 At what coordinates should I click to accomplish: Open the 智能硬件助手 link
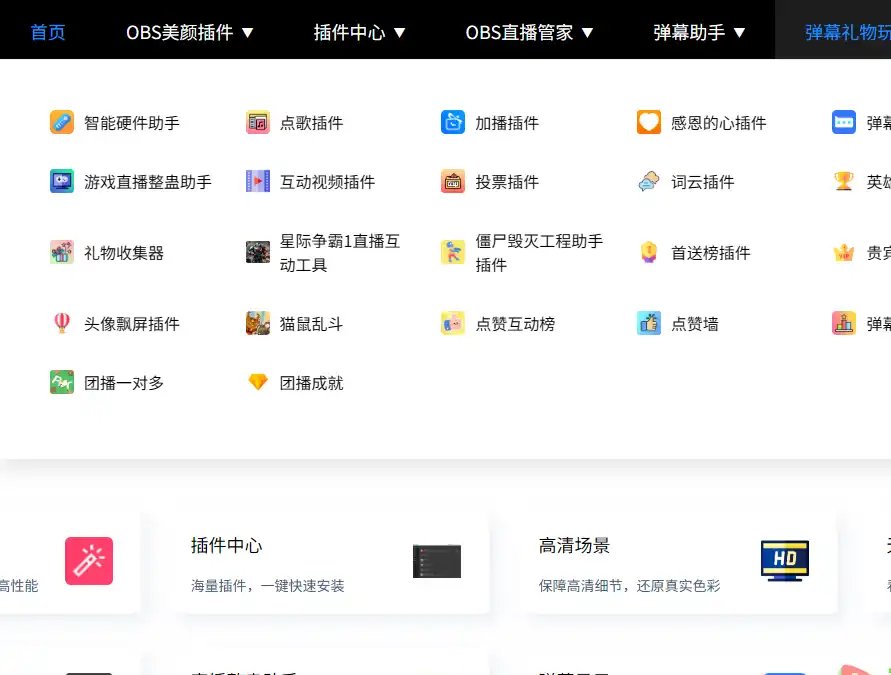132,123
